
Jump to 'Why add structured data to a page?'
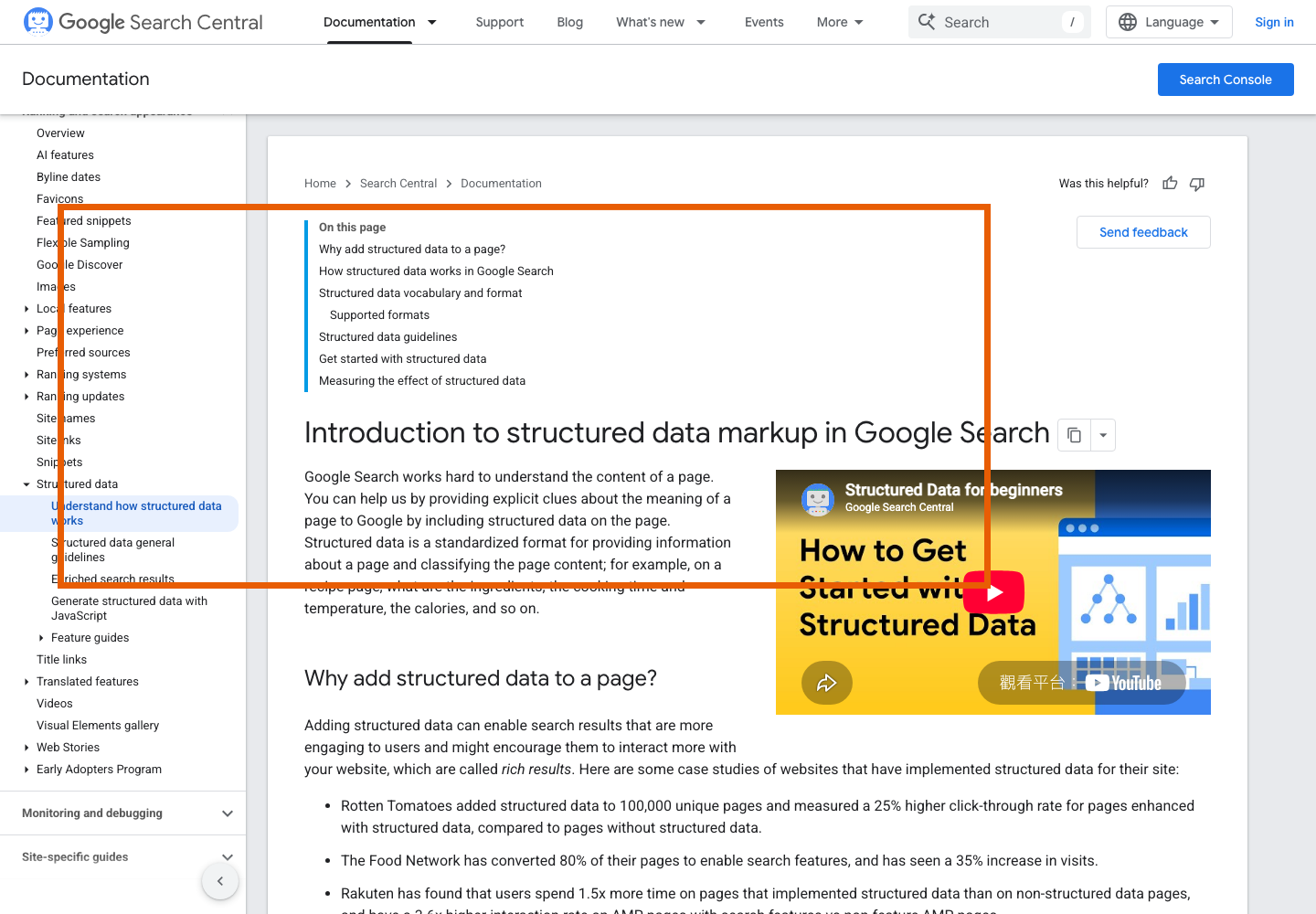(x=412, y=250)
